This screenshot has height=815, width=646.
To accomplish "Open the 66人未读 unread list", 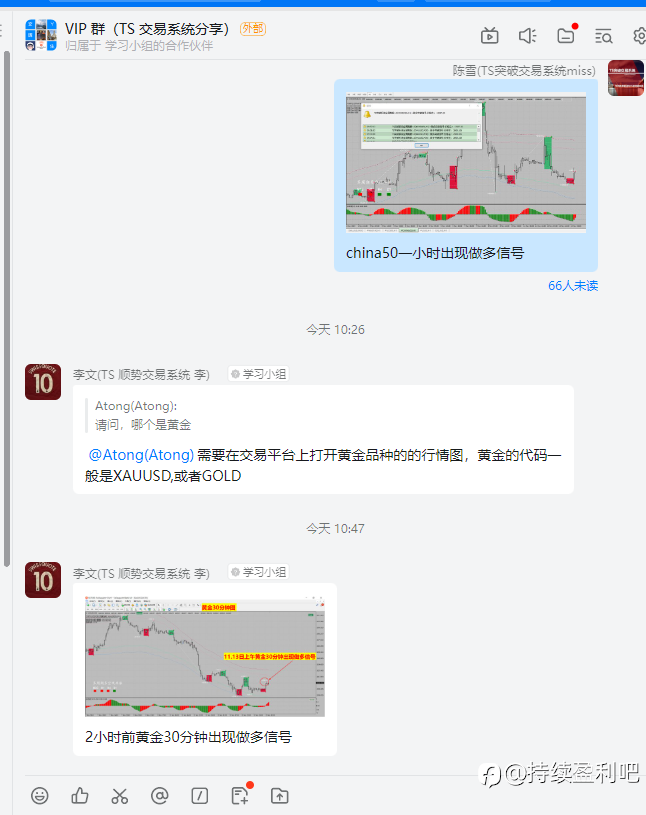I will [x=573, y=285].
